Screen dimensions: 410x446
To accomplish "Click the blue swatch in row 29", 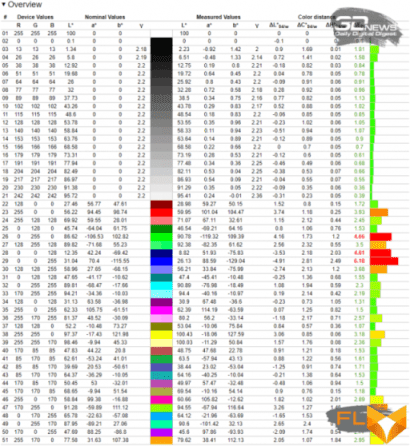I will click(x=161, y=261).
